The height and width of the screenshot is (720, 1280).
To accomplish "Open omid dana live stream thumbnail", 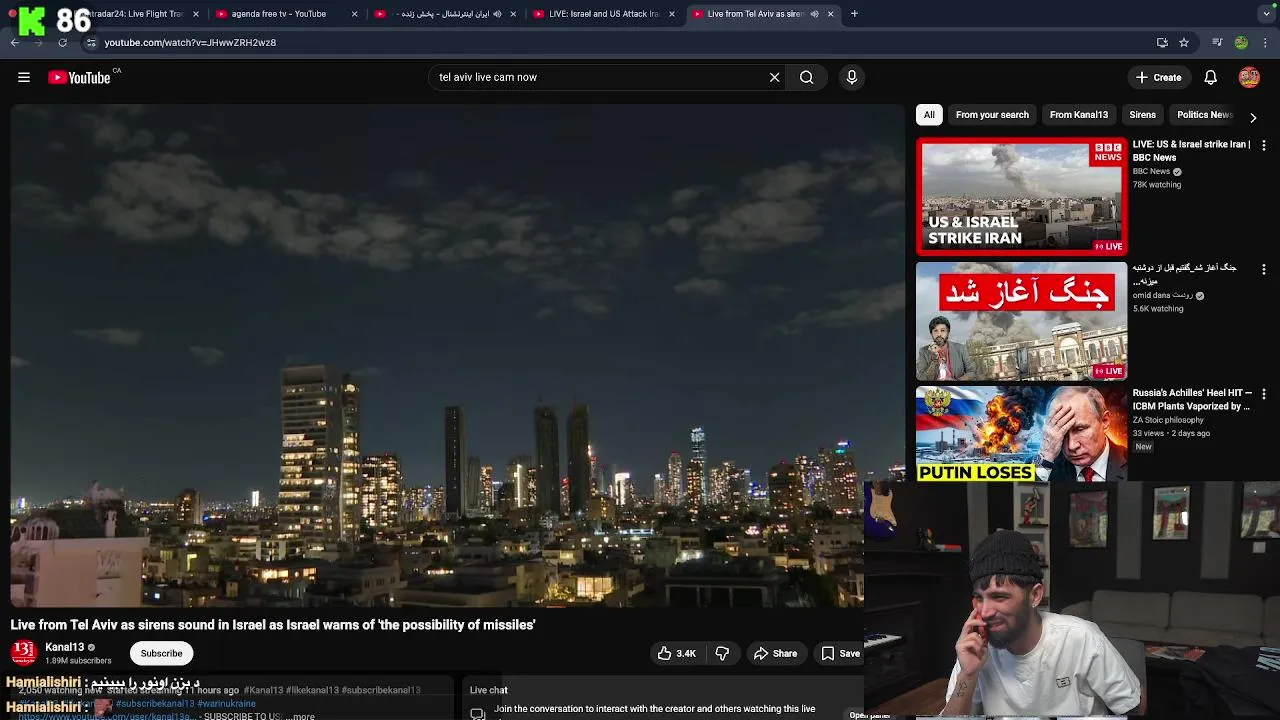I will (1021, 321).
